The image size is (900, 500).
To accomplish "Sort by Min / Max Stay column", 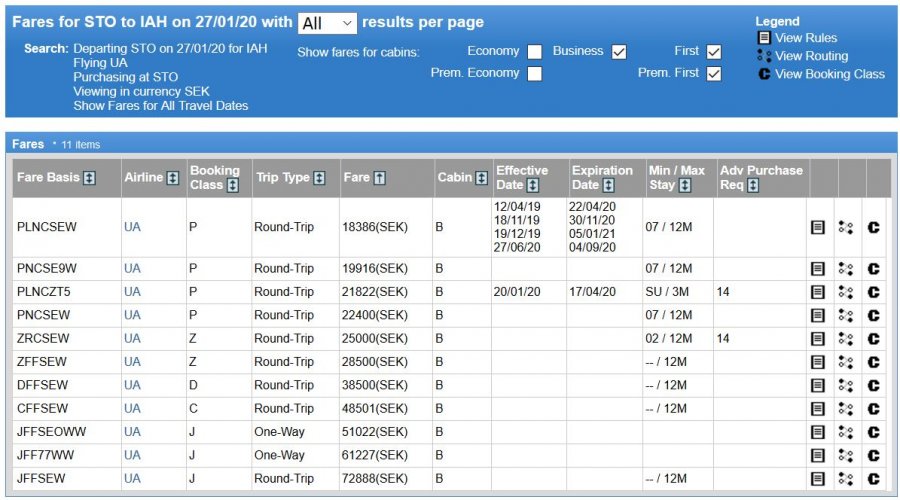I will pos(684,185).
